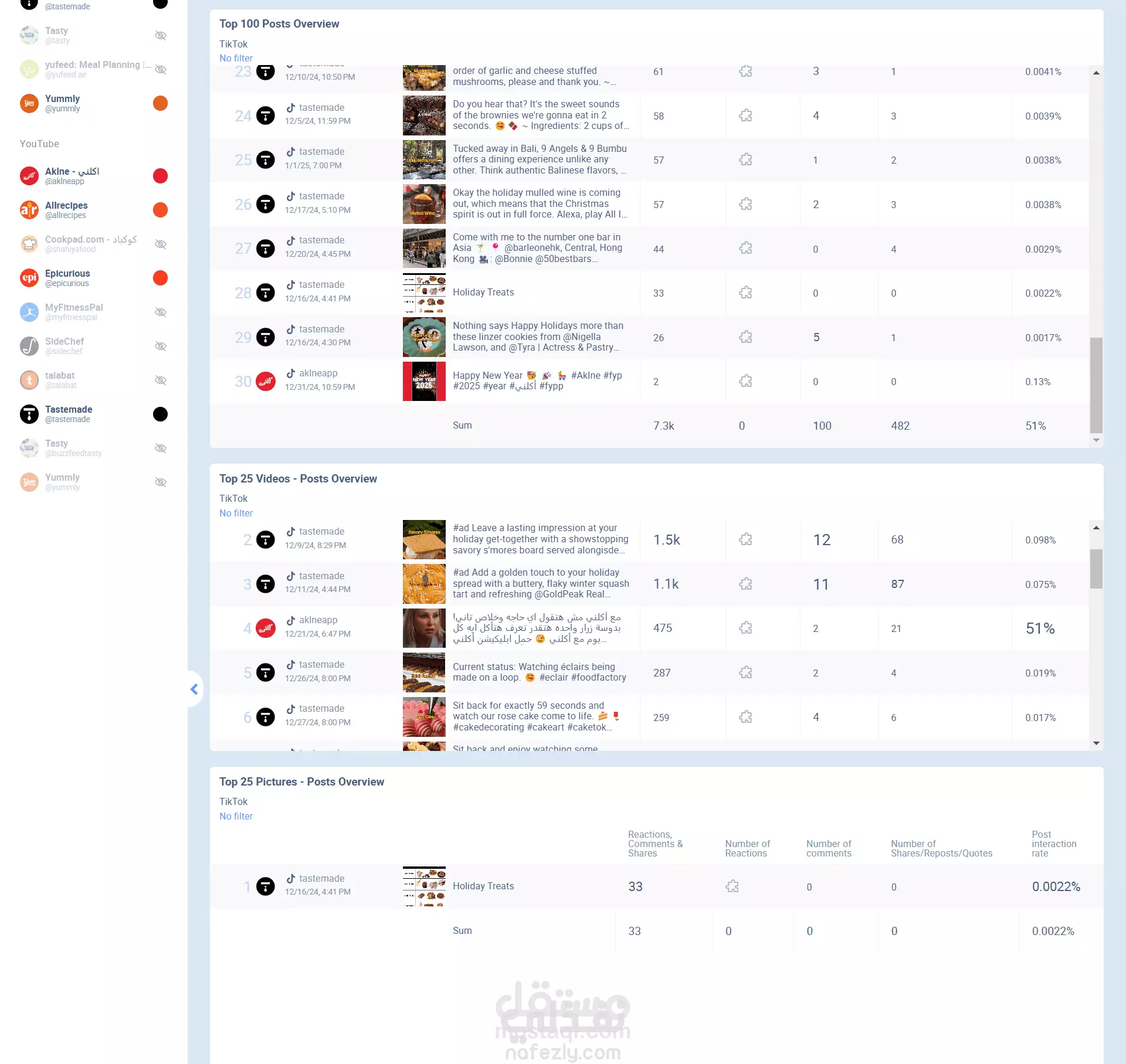Sort by Post interaction rate column header

pyautogui.click(x=1054, y=844)
